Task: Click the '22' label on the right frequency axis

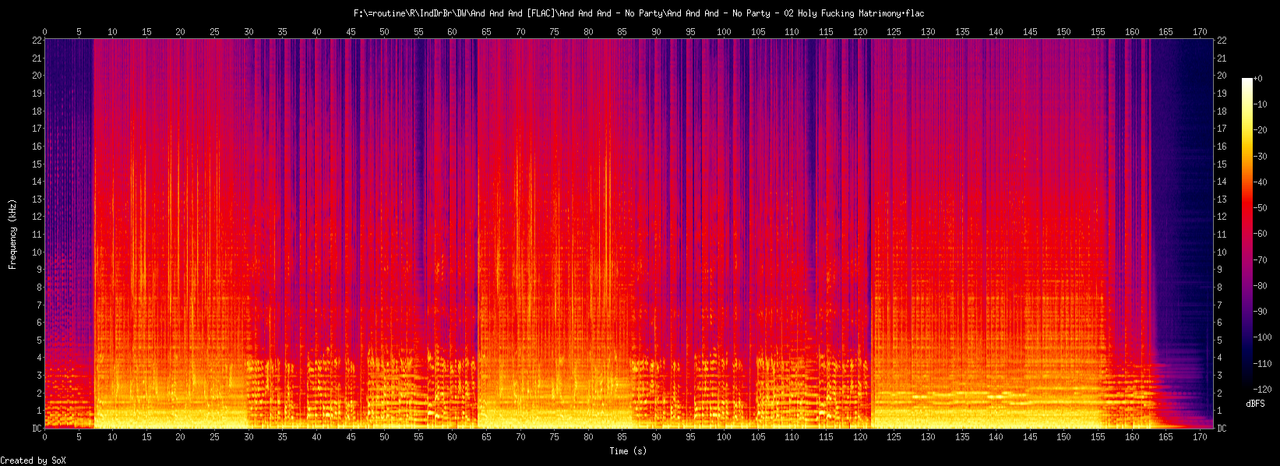Action: (1224, 39)
